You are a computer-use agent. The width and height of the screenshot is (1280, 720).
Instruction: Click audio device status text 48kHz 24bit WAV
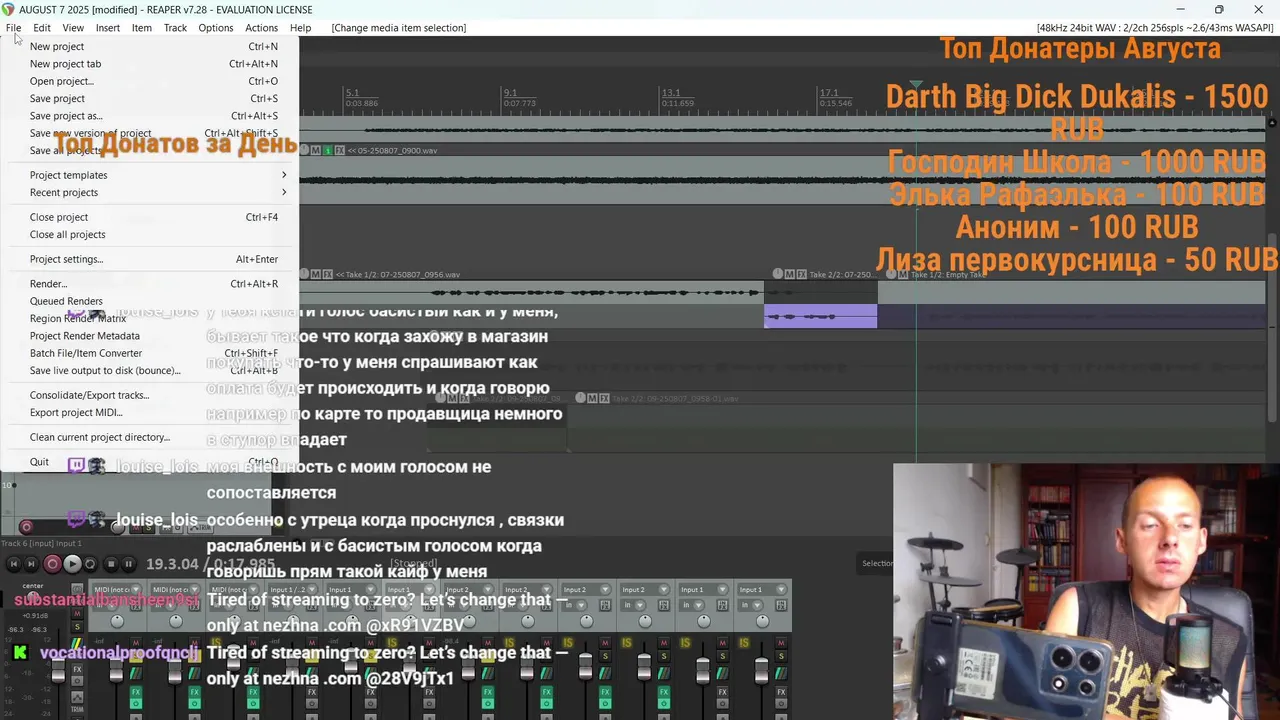pos(1155,28)
